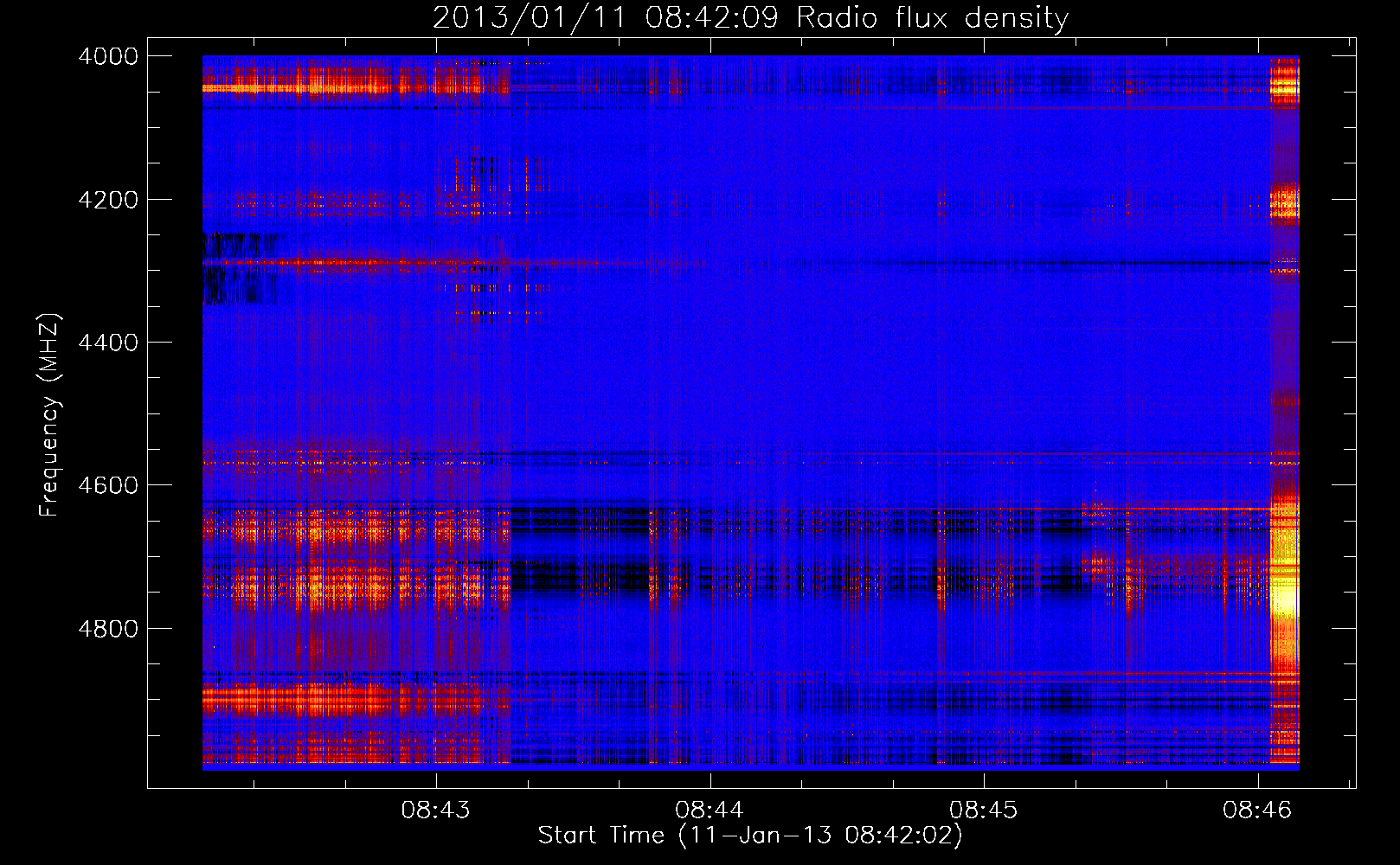Click the 4200 frequency tick label
Screen dimensions: 1400x865
108,200
